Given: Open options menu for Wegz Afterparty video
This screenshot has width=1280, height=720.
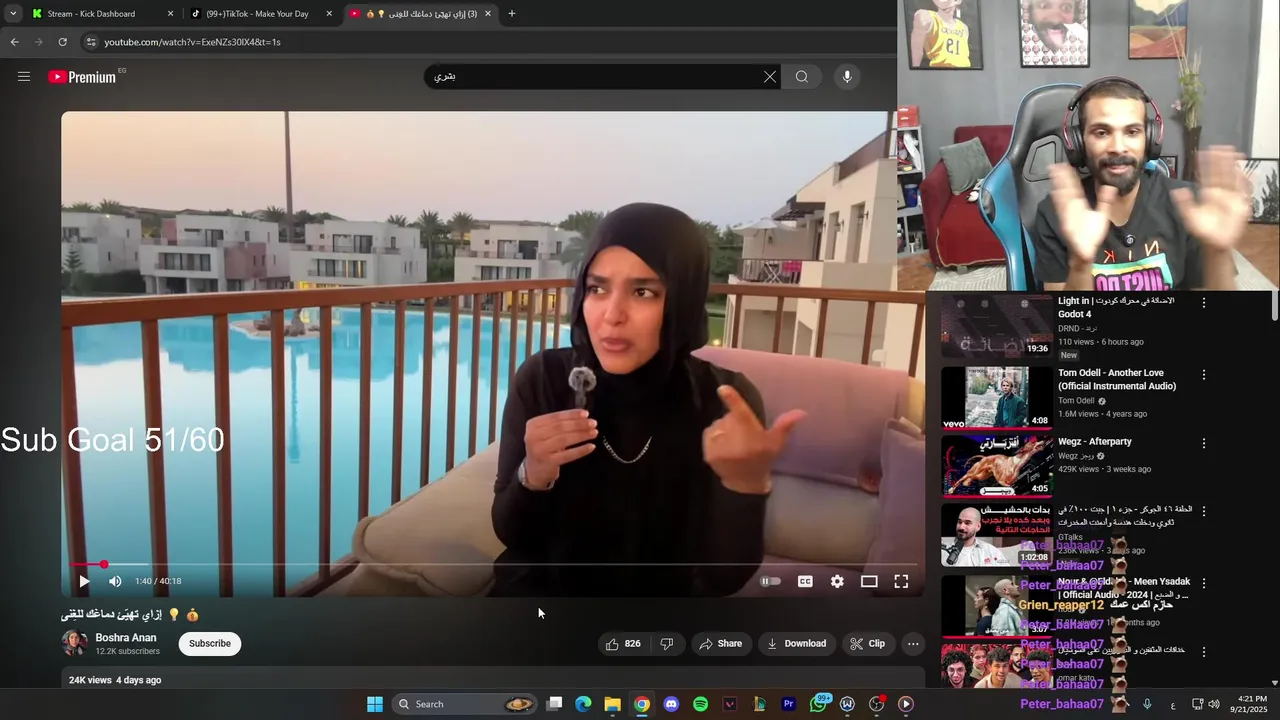Looking at the screenshot, I should tap(1204, 443).
